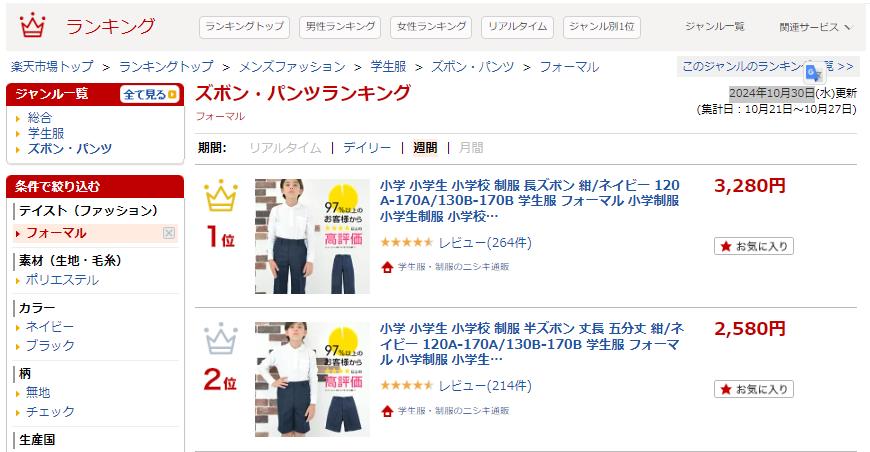Open 男性ランキング menu button
This screenshot has width=870, height=452.
(x=340, y=27)
